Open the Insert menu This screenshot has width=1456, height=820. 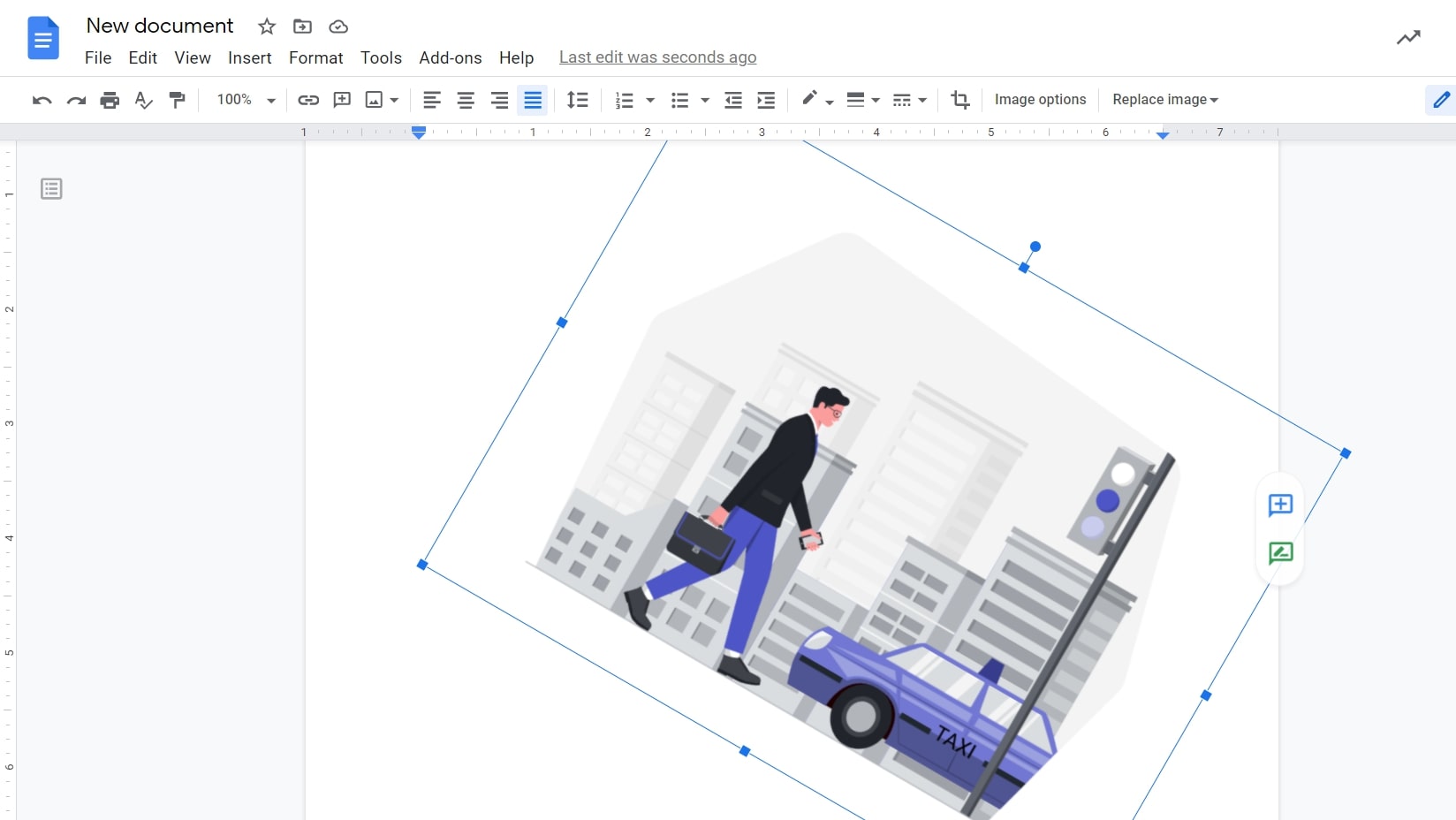click(x=249, y=57)
